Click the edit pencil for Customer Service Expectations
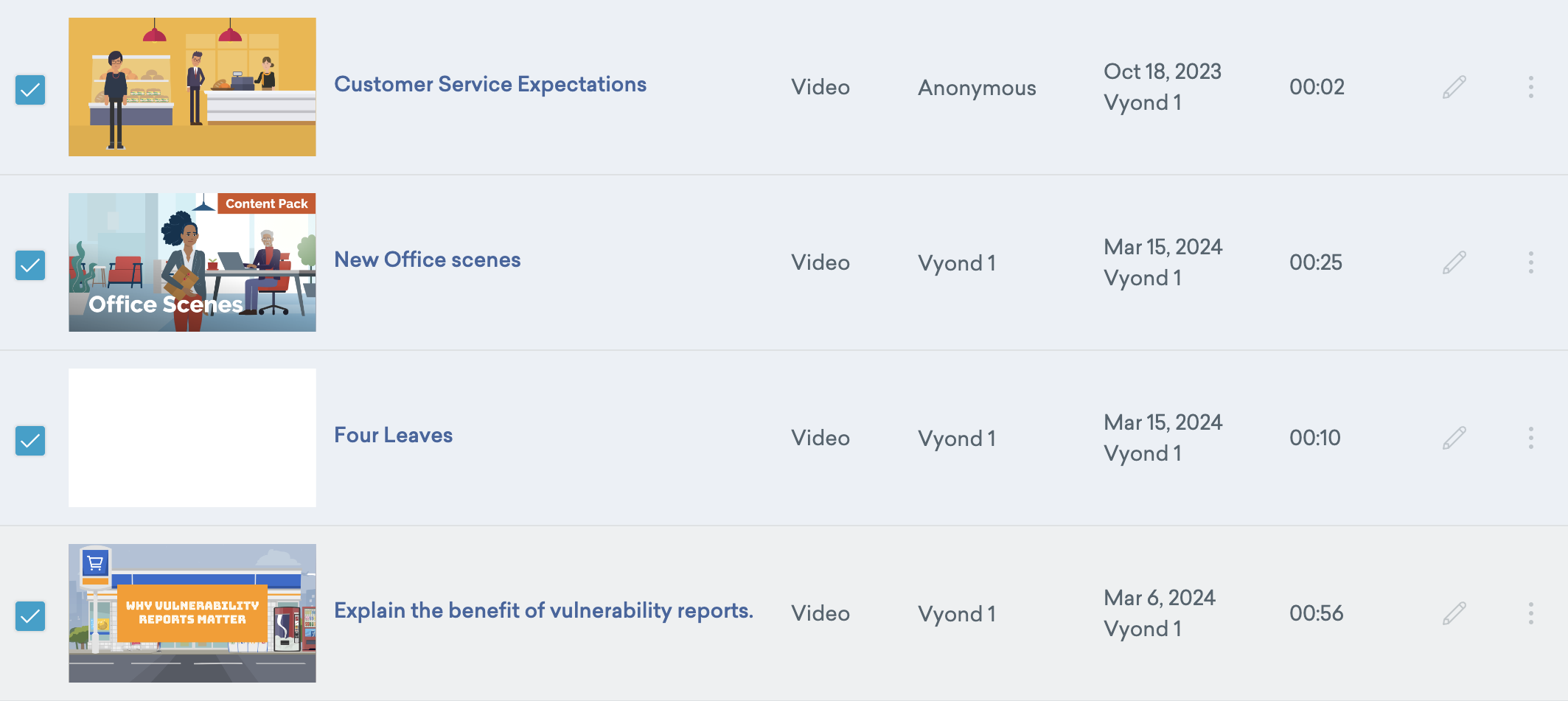 pyautogui.click(x=1453, y=87)
